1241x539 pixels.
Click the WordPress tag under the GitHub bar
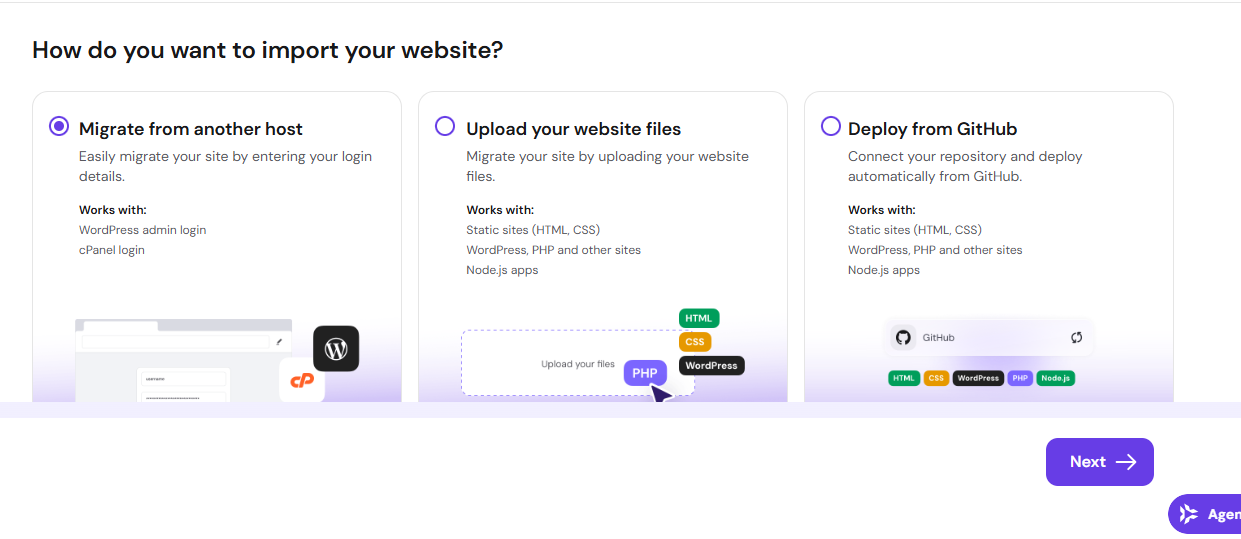[x=978, y=378]
